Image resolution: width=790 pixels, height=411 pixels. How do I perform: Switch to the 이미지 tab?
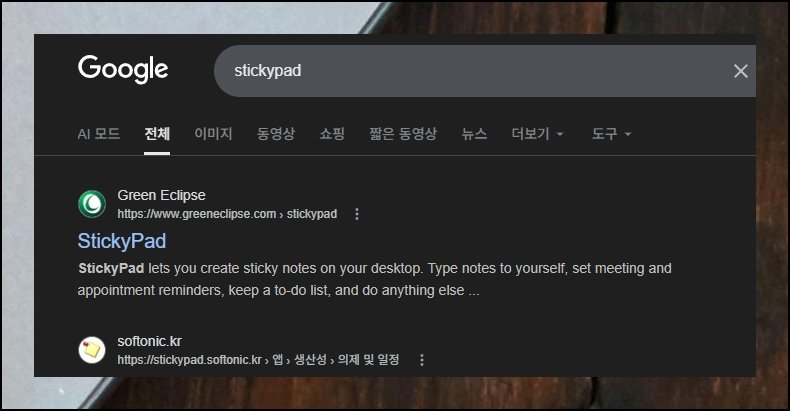(213, 134)
